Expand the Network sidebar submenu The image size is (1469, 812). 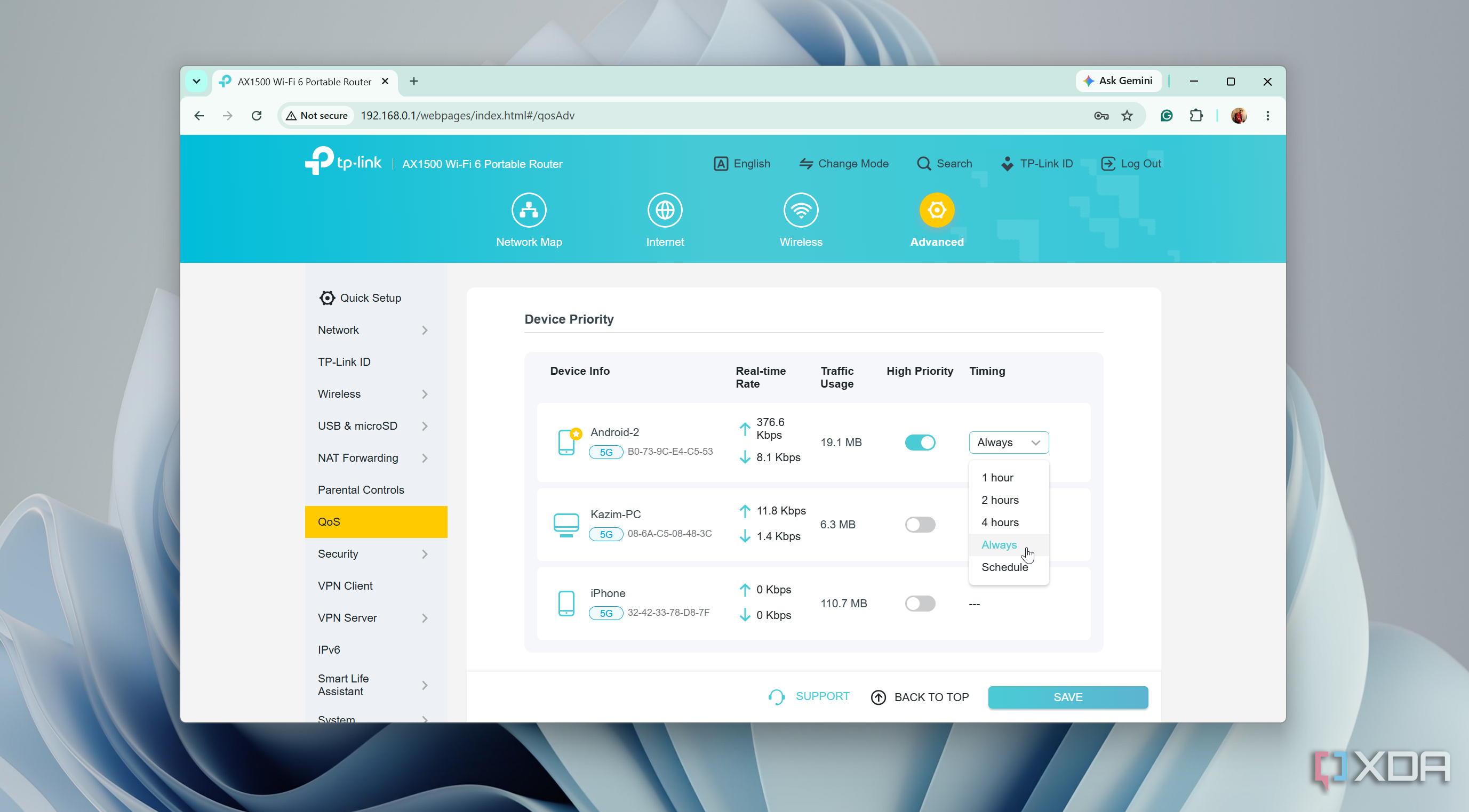(x=425, y=331)
